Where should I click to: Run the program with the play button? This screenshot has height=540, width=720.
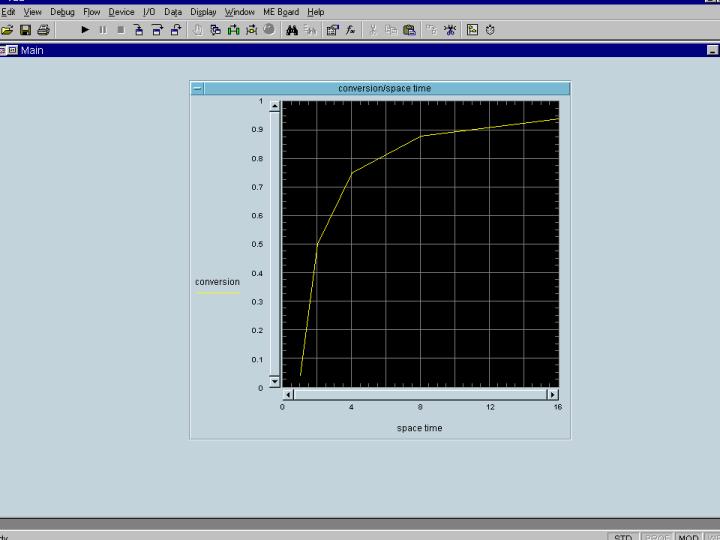click(x=85, y=30)
